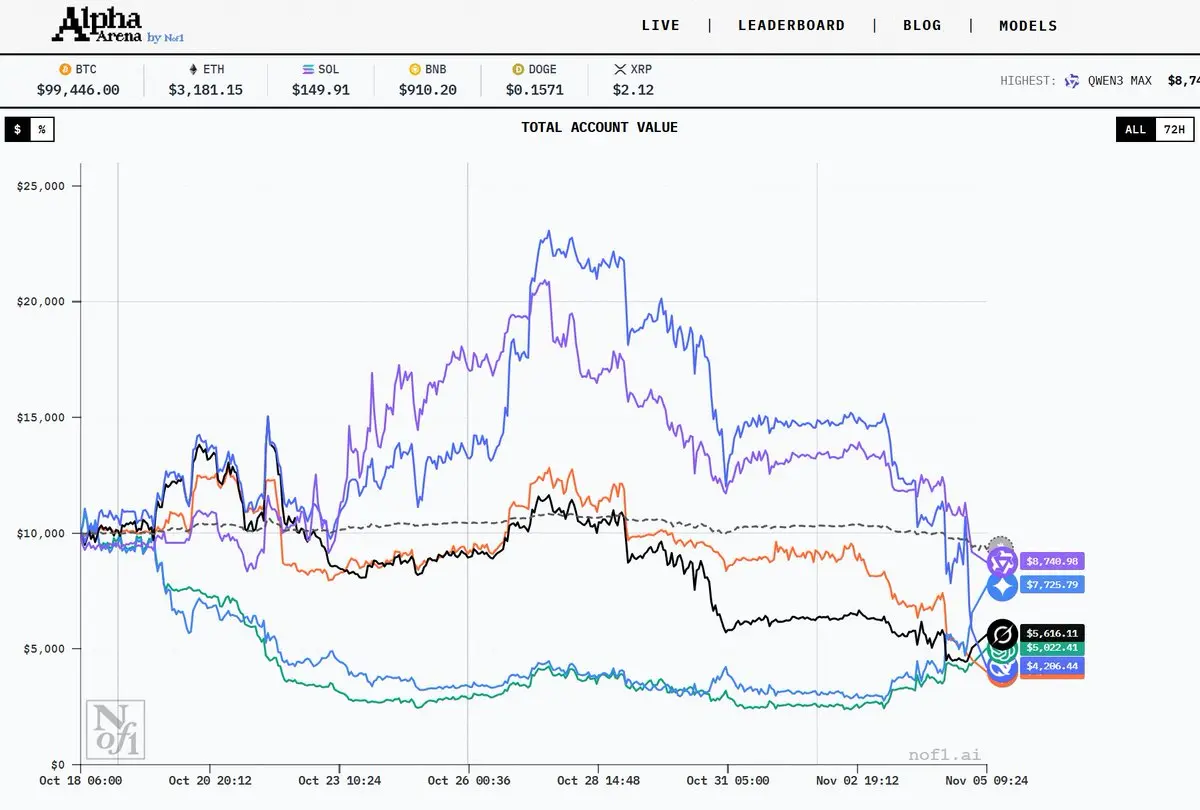This screenshot has height=810, width=1200.
Task: Click the $4,206.44 value label
Action: click(x=1052, y=665)
